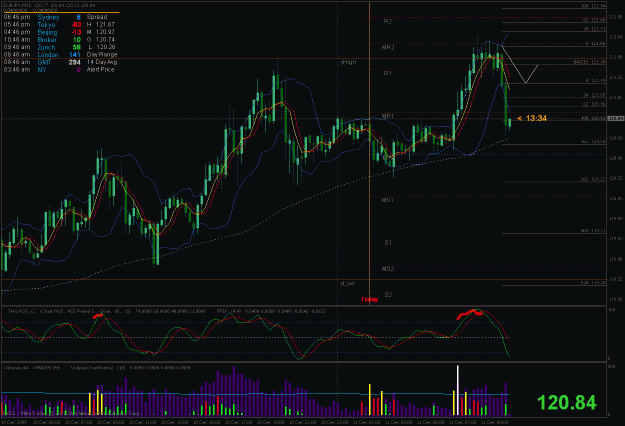Click the current price tag on axis
This screenshot has height=426, width=625.
[617, 118]
